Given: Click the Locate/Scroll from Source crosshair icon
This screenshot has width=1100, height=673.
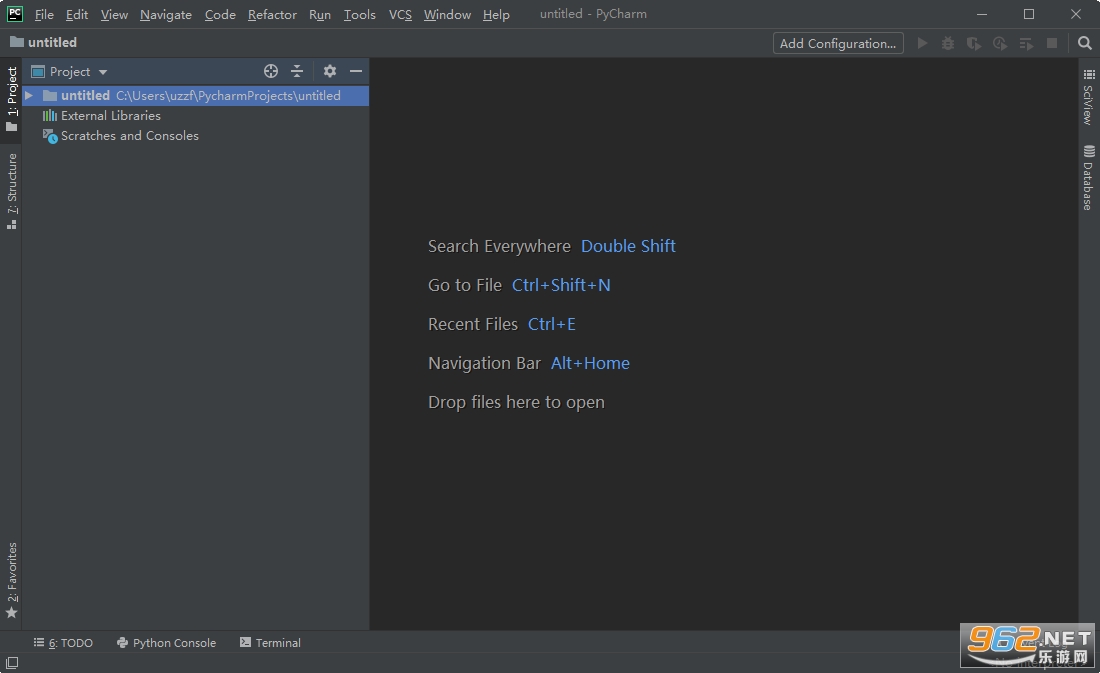Looking at the screenshot, I should 271,71.
